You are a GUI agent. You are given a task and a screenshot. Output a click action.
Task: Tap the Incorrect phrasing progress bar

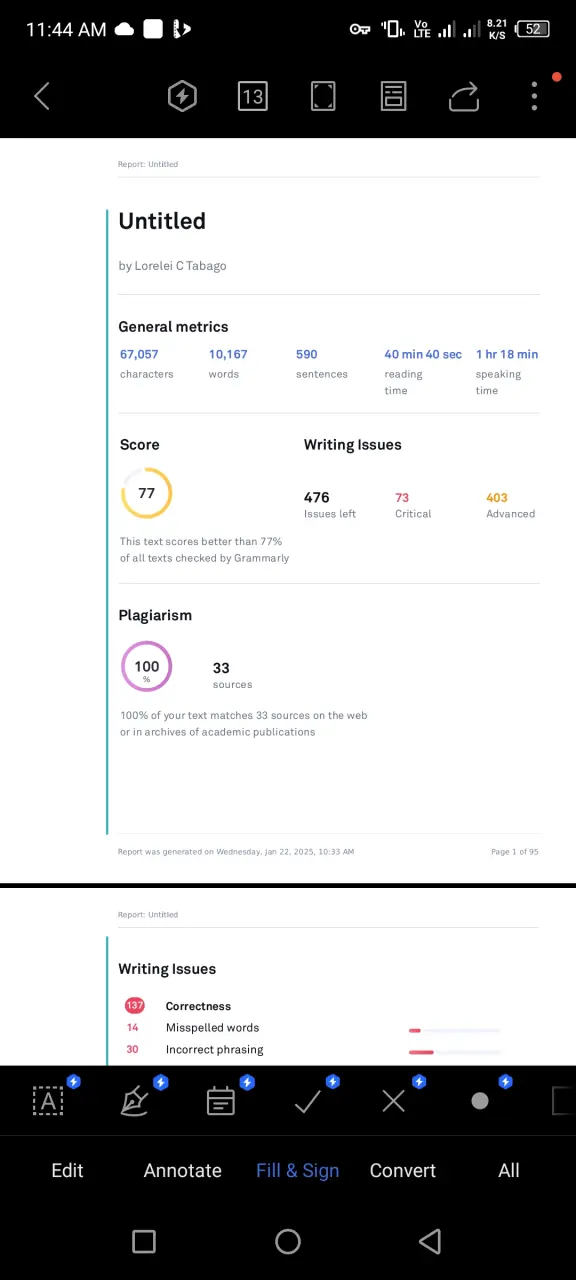(454, 1052)
